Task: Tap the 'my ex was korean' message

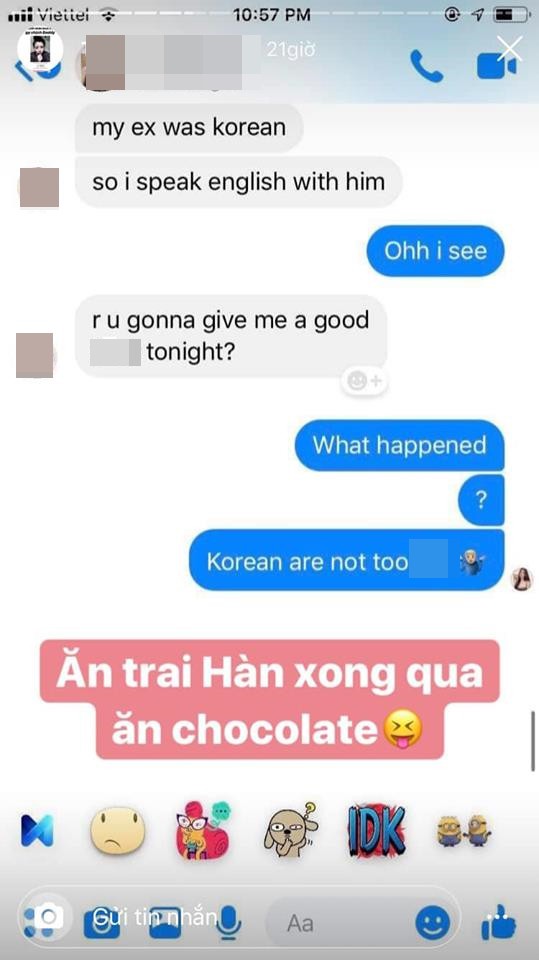Action: point(189,127)
